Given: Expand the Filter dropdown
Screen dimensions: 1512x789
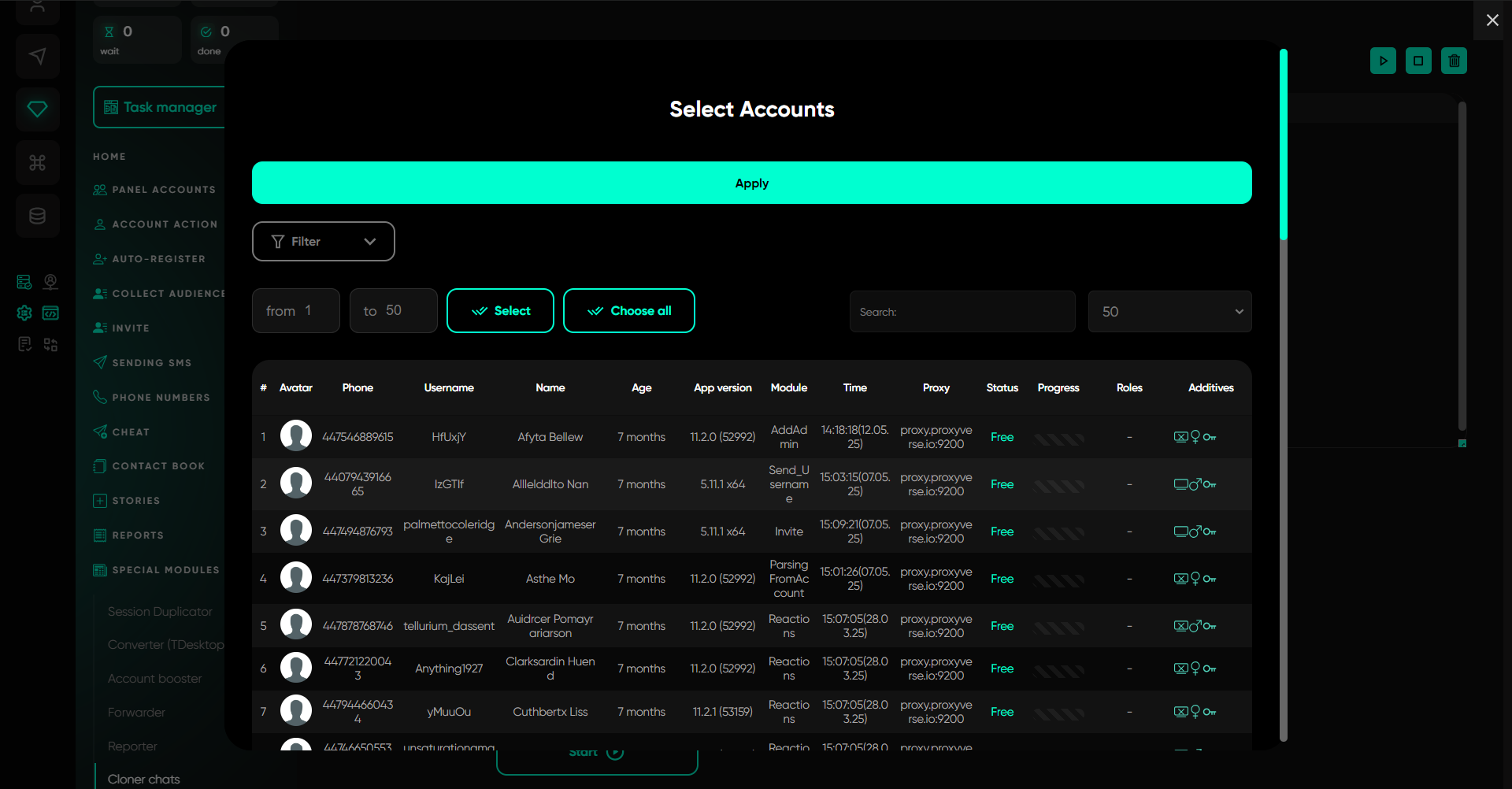Looking at the screenshot, I should coord(323,242).
